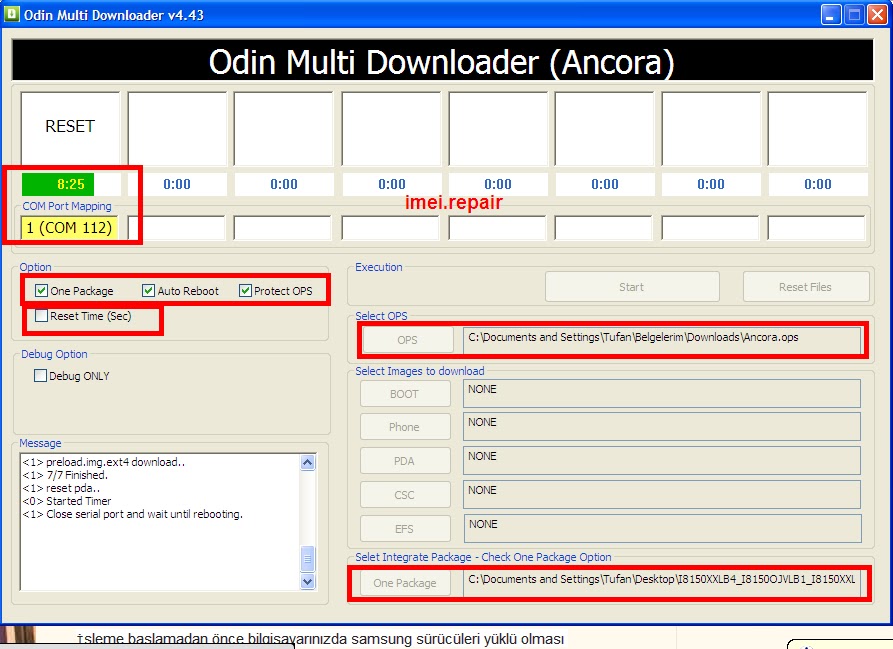Screen dimensions: 893x649
Task: Enable the Debug ONLY checkbox
Action: [40, 376]
